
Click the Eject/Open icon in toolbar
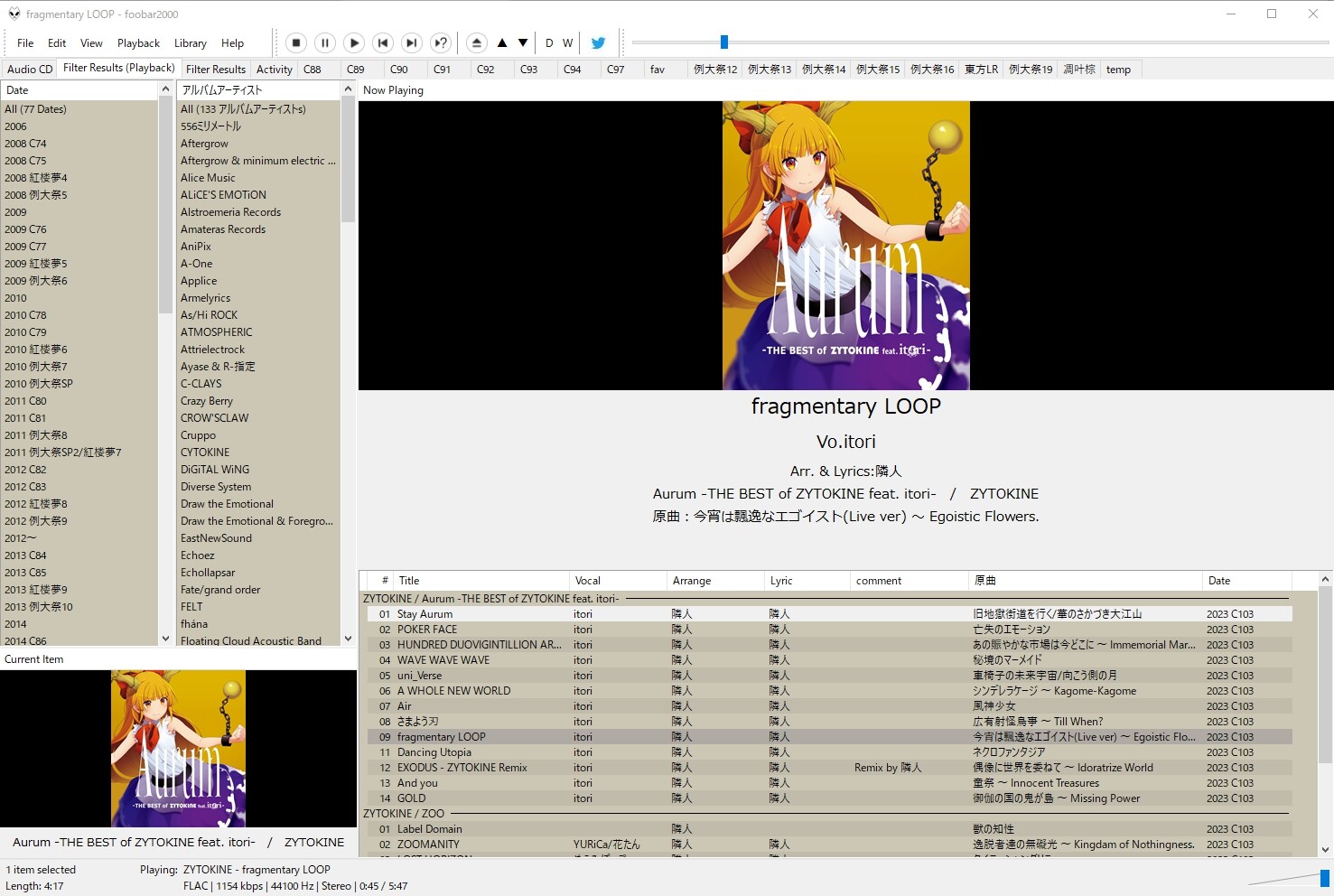click(x=477, y=42)
